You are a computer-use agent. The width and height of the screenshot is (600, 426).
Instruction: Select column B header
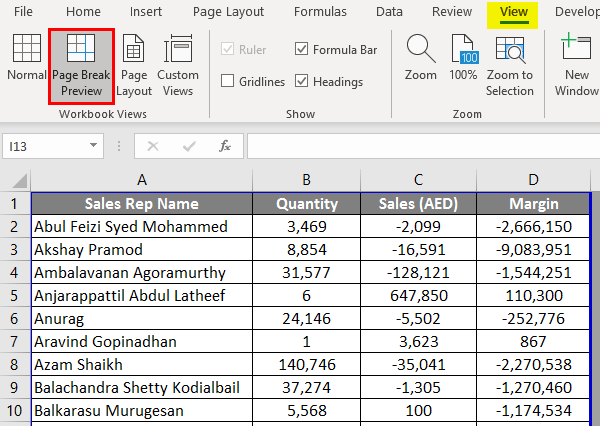[307, 181]
